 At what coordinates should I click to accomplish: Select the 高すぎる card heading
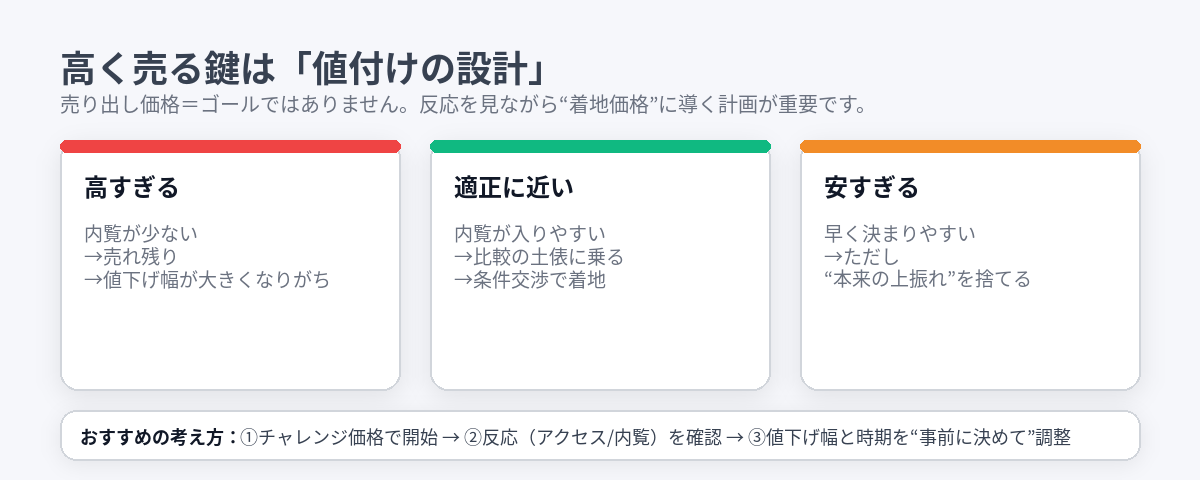(131, 187)
